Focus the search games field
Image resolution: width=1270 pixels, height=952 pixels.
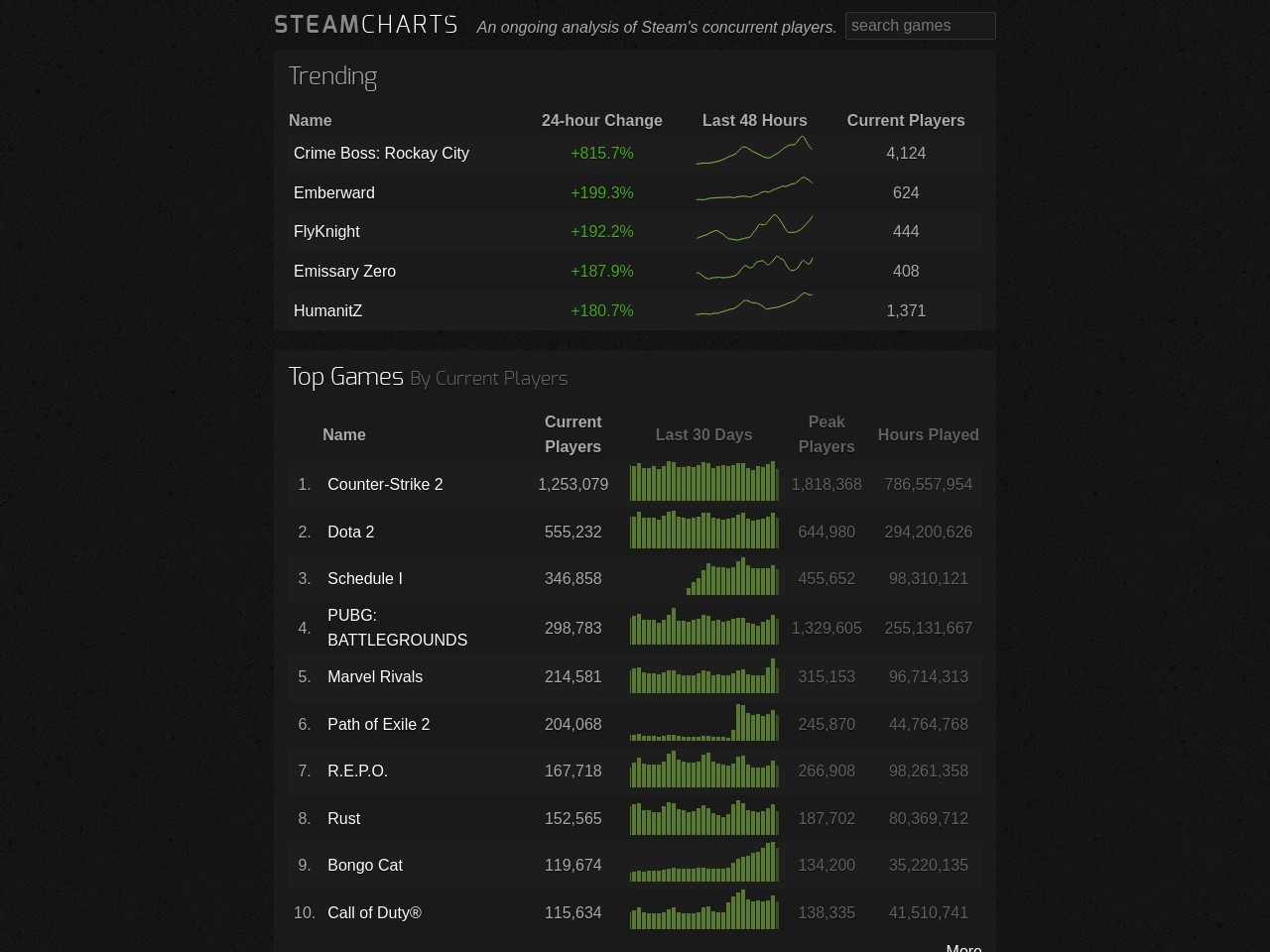click(920, 26)
